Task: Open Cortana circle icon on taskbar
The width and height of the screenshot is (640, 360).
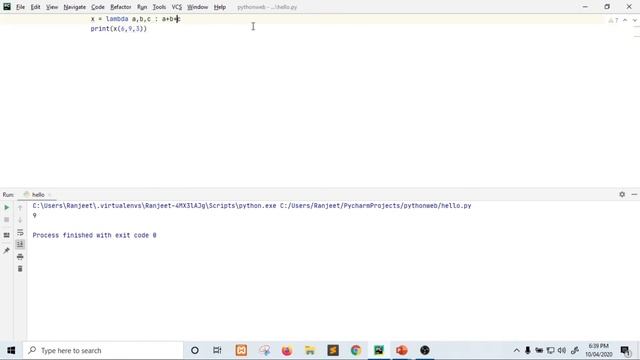Action: click(195, 350)
